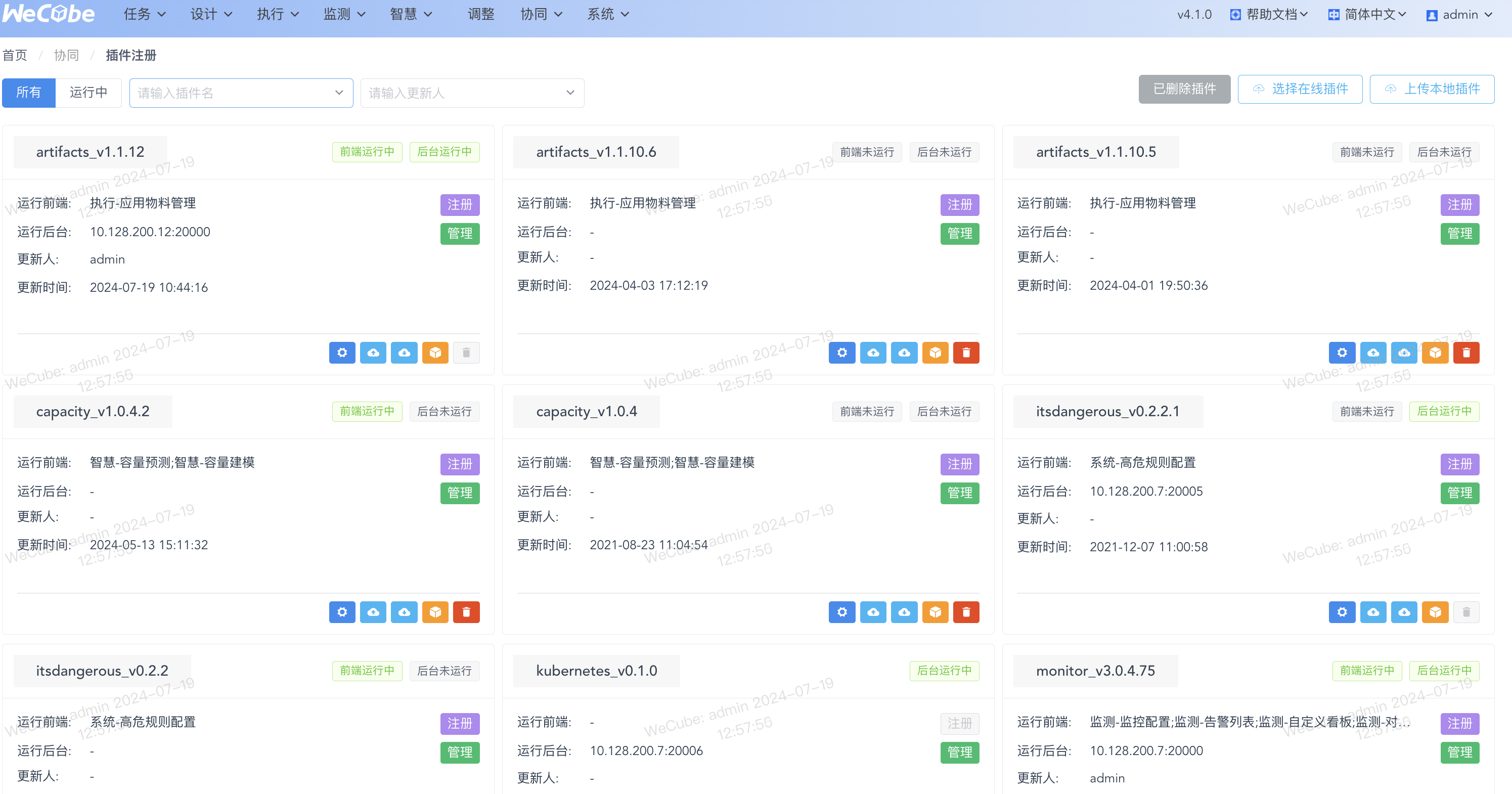This screenshot has width=1512, height=794.
Task: Open the 请输入插件名 combo box
Action: 241,93
